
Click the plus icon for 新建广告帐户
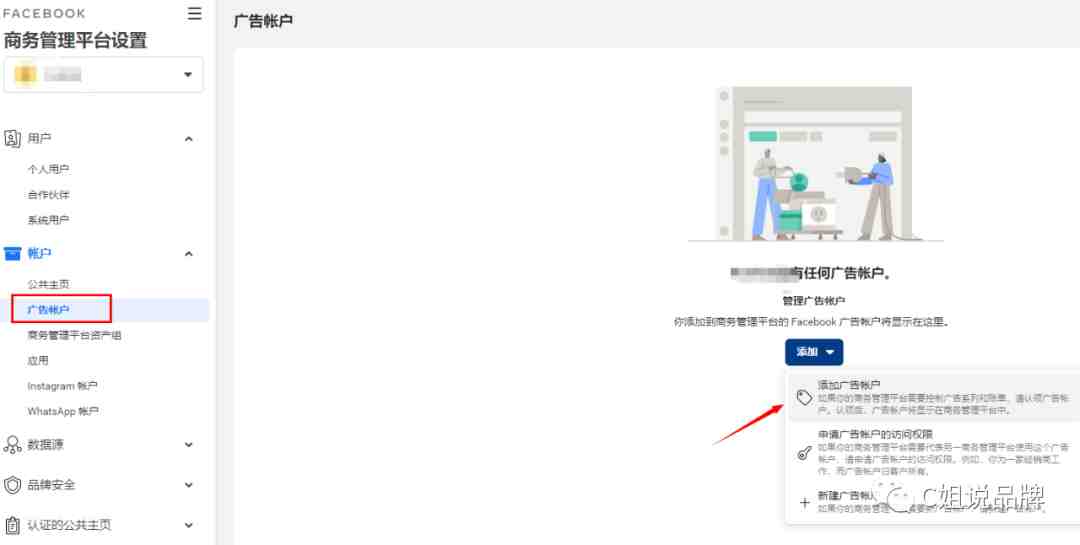804,502
